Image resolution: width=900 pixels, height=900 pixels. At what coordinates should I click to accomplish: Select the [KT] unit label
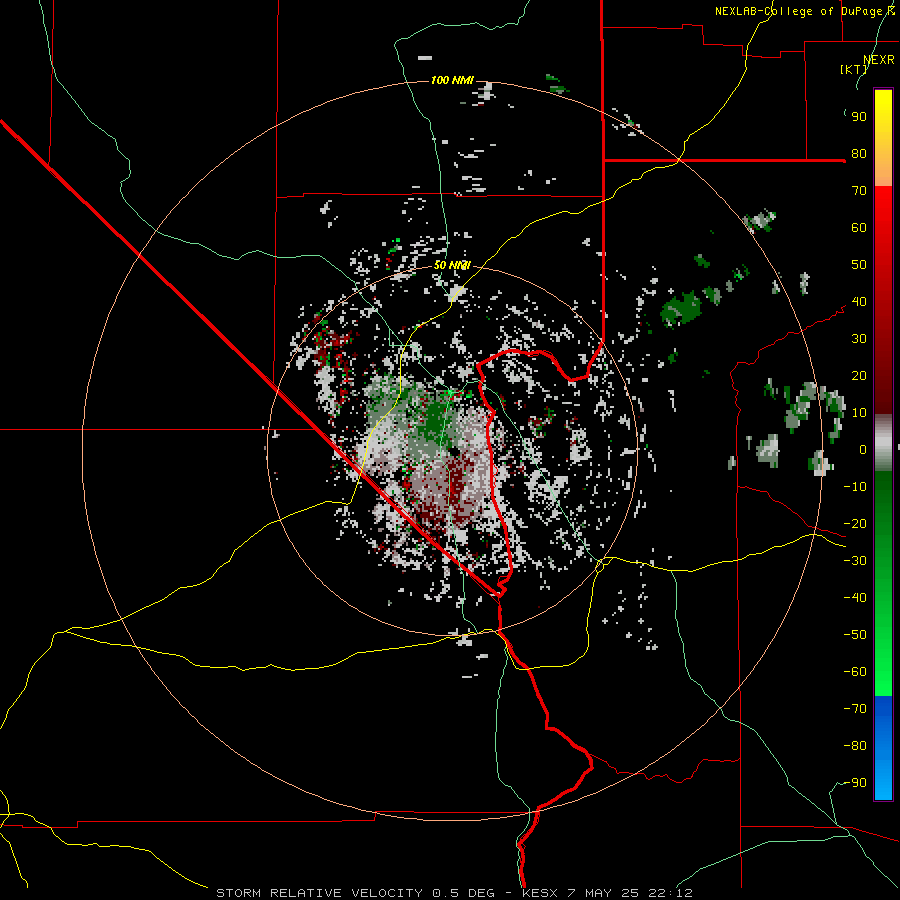pos(854,69)
